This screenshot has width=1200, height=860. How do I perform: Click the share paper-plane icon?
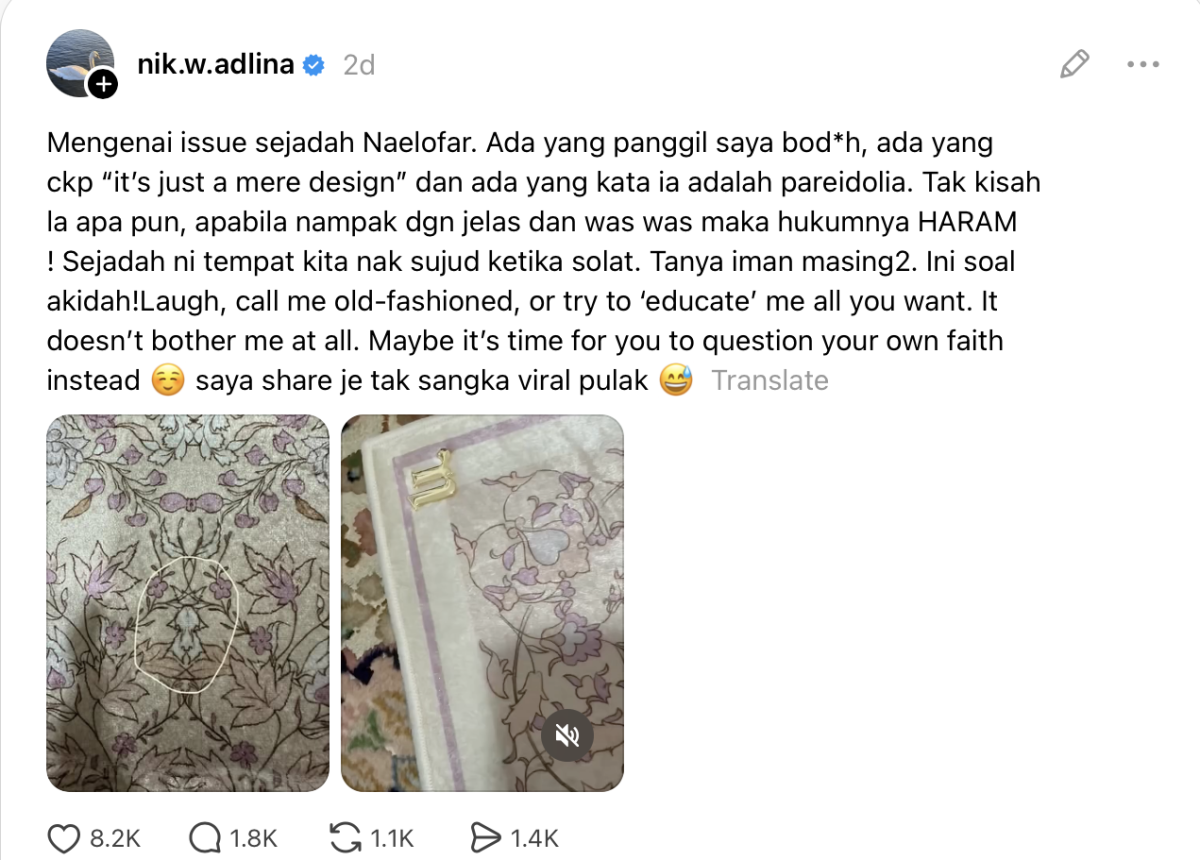(x=485, y=838)
